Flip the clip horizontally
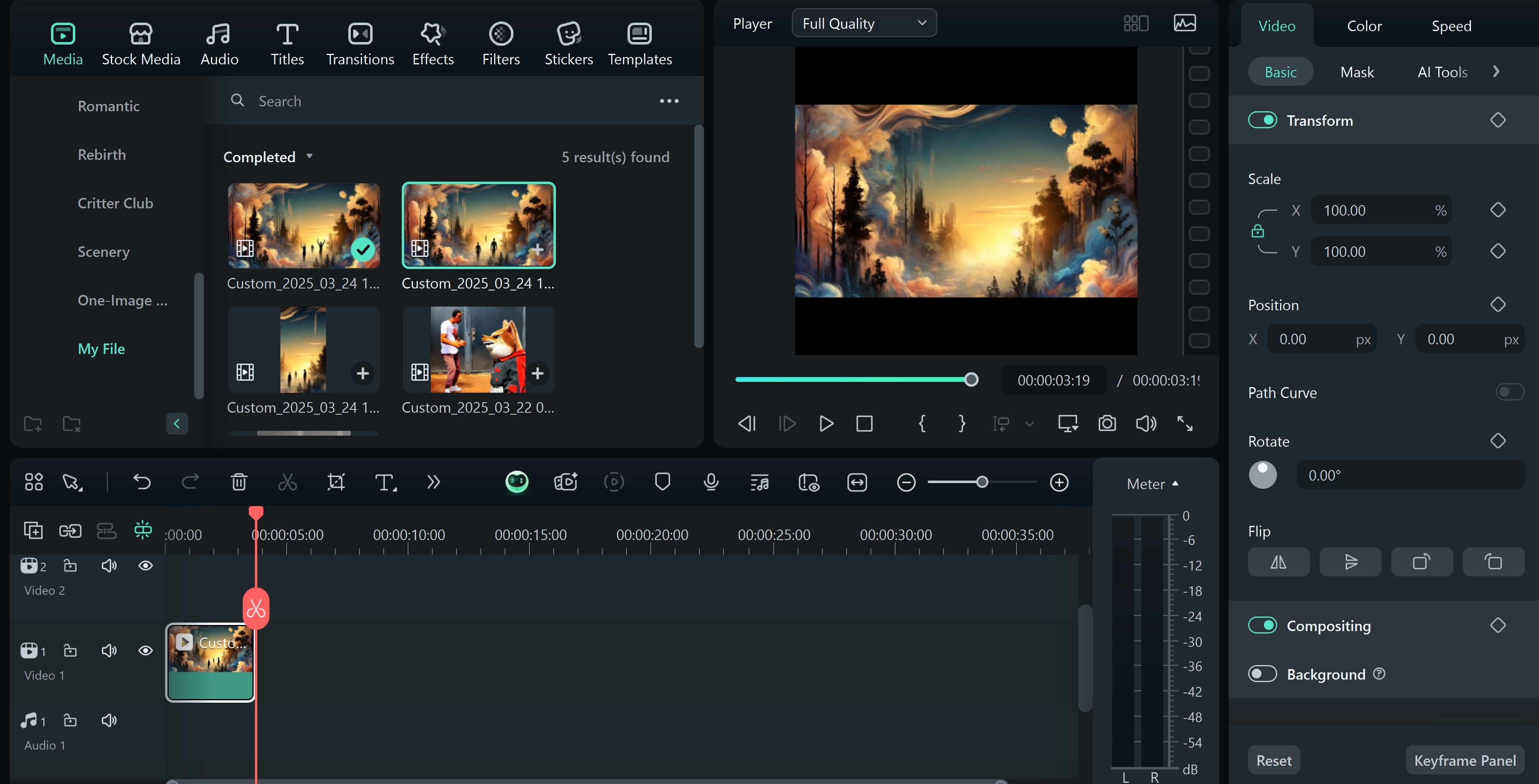This screenshot has width=1539, height=784. point(1278,562)
